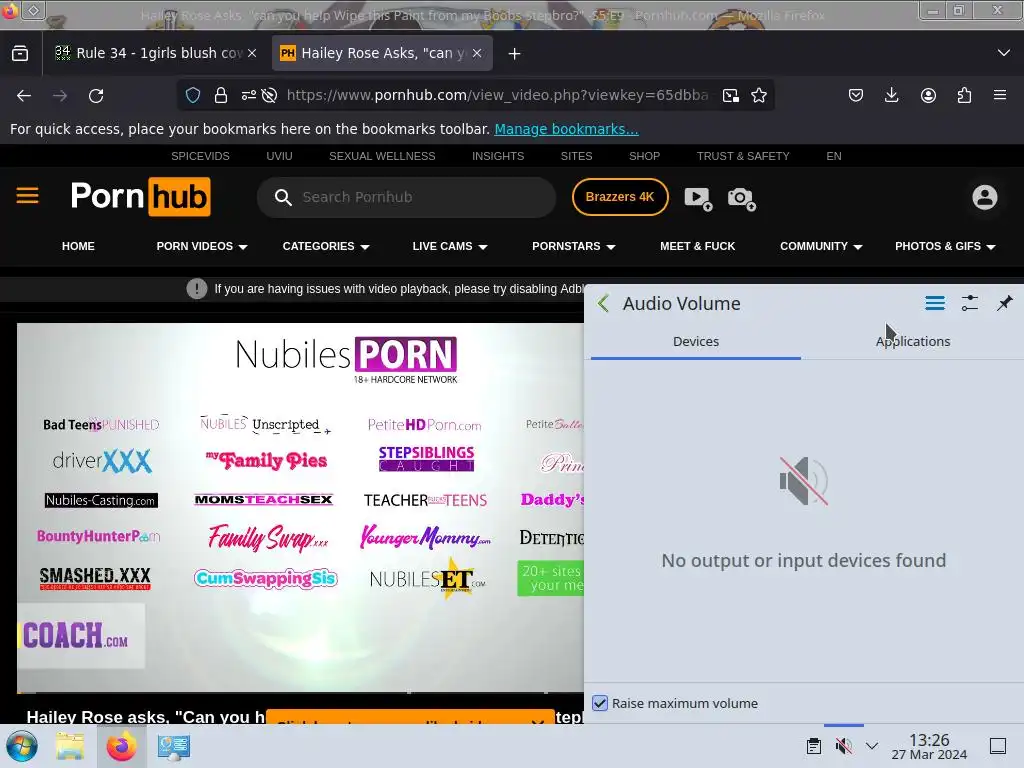Viewport: 1024px width, 768px height.
Task: Open the INSIGHTS link
Action: 498,156
